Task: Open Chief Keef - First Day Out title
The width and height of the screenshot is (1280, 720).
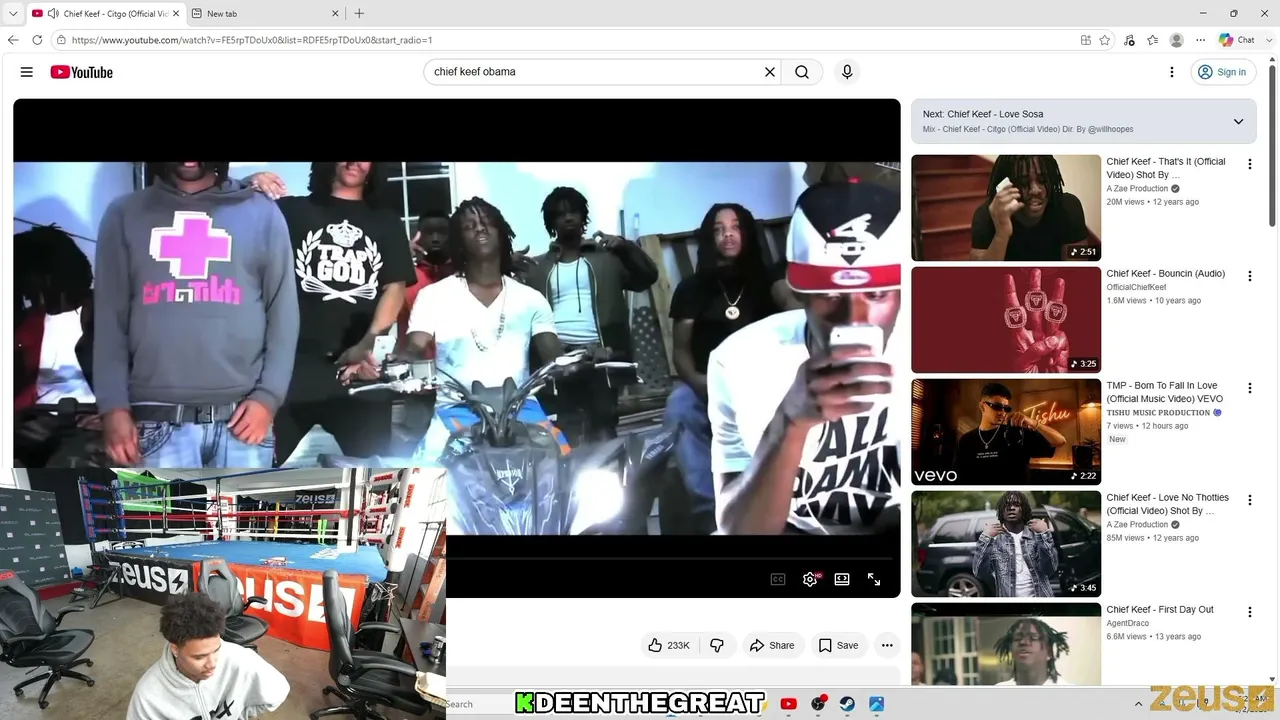Action: [1160, 610]
